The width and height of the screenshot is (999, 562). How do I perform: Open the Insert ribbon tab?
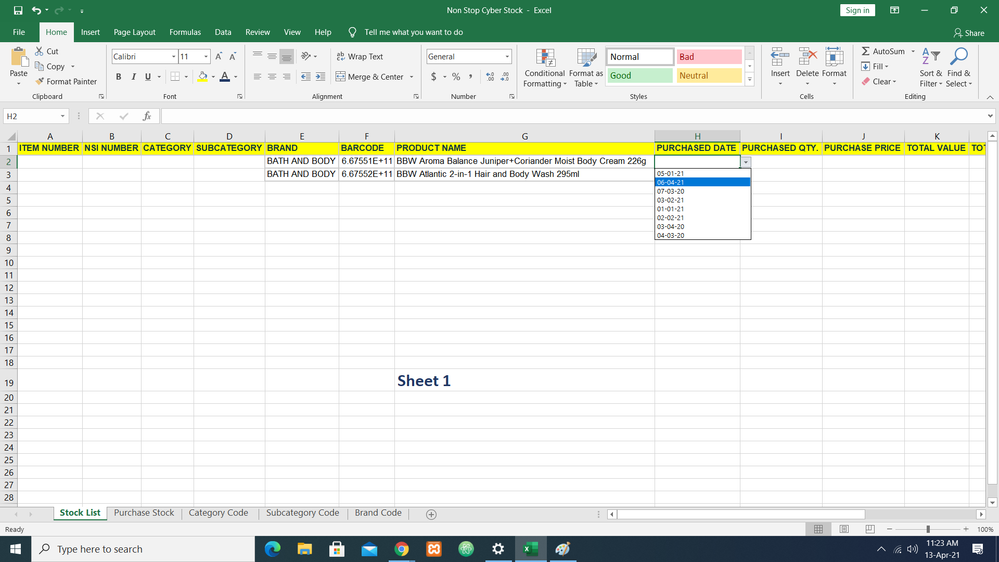(90, 32)
